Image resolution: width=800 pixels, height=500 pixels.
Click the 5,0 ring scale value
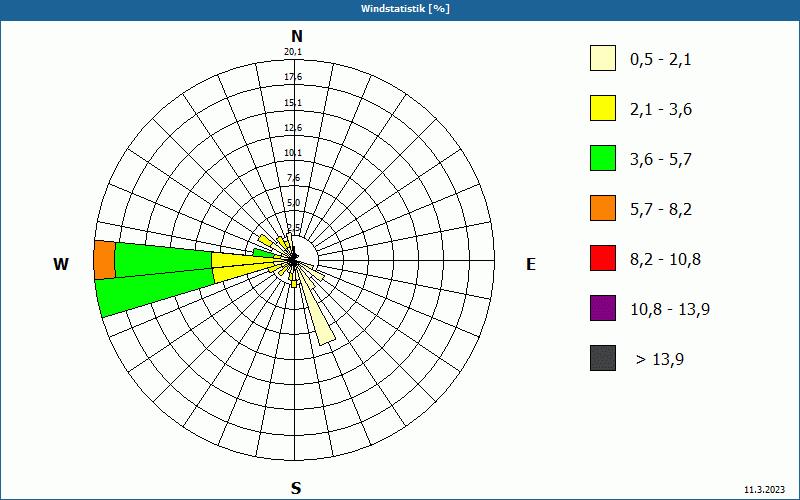(x=293, y=203)
